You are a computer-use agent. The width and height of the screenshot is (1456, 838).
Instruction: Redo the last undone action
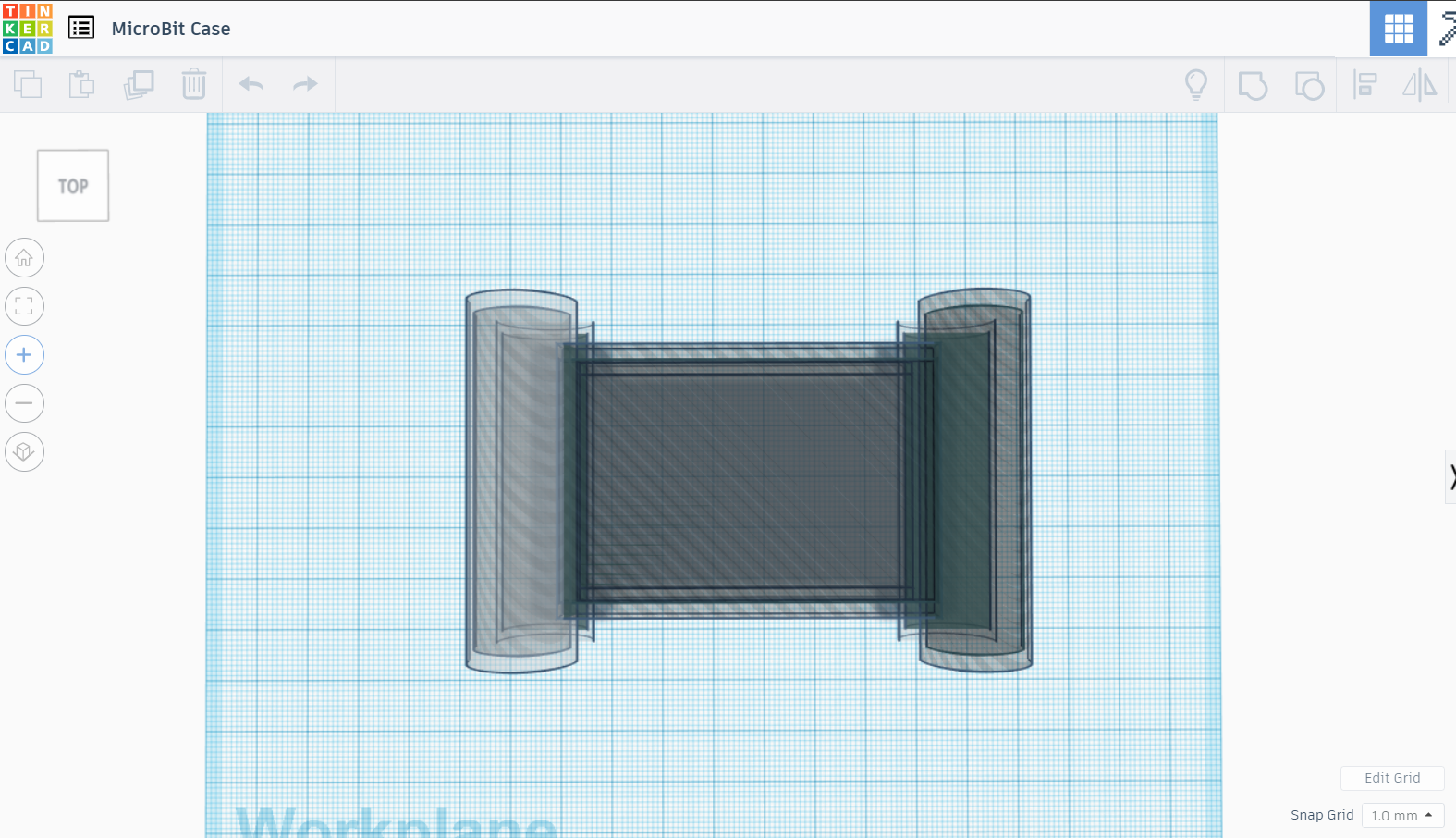click(x=305, y=84)
